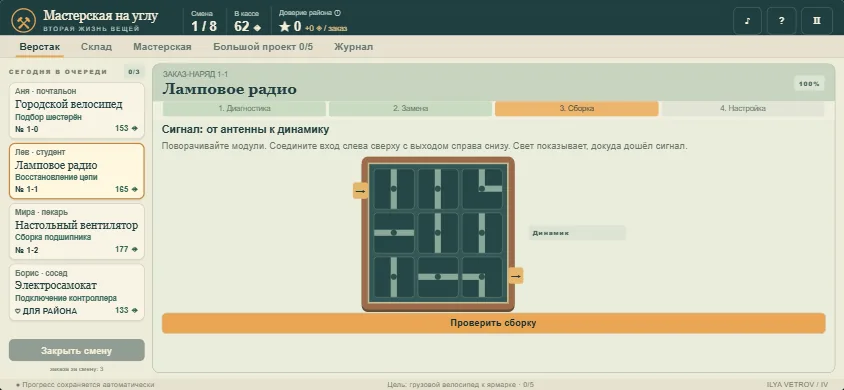This screenshot has height=390, width=844.
Task: Click the В кассе 62 balance
Action: (248, 20)
